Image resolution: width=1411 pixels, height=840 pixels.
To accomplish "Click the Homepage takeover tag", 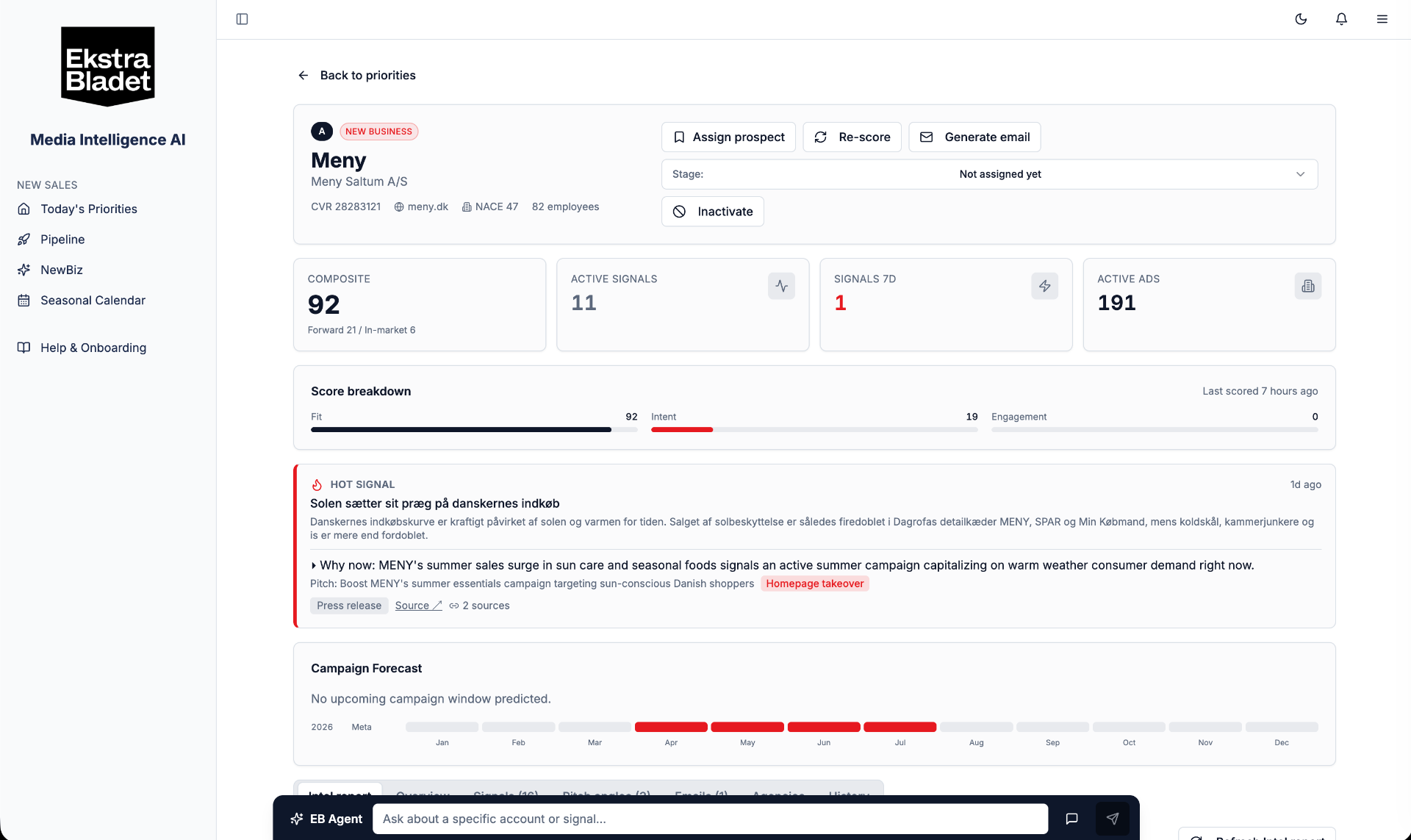I will pyautogui.click(x=814, y=584).
